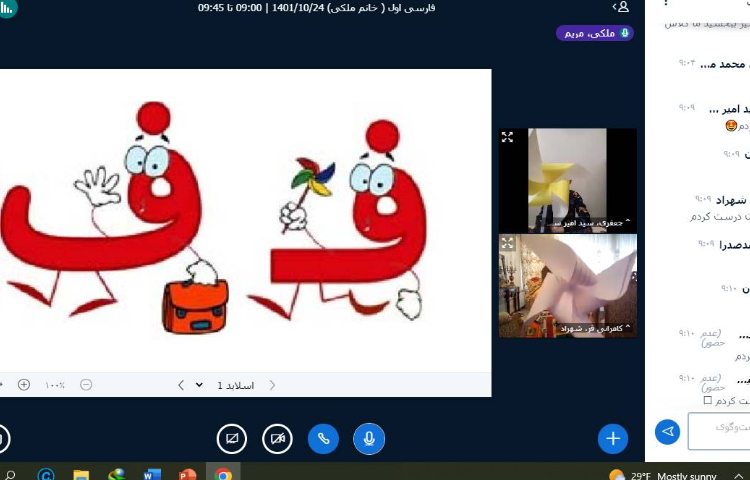Viewport: 750px width, 480px height.
Task: Open Windows taskbar search
Action: point(10,474)
